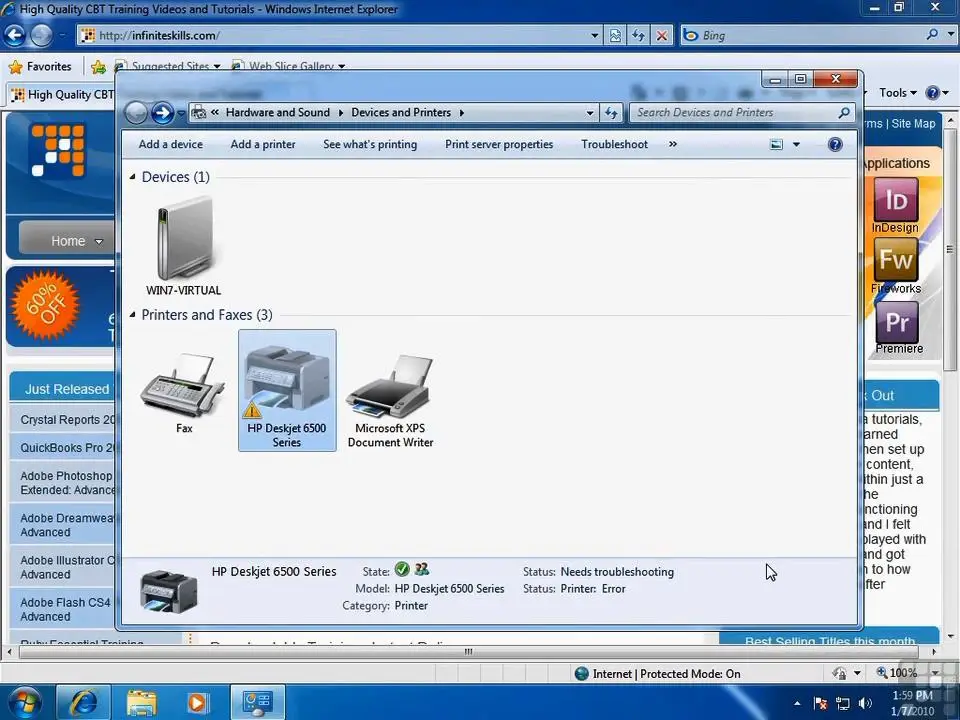Open the view options dropdown arrow
960x720 pixels.
click(x=797, y=144)
